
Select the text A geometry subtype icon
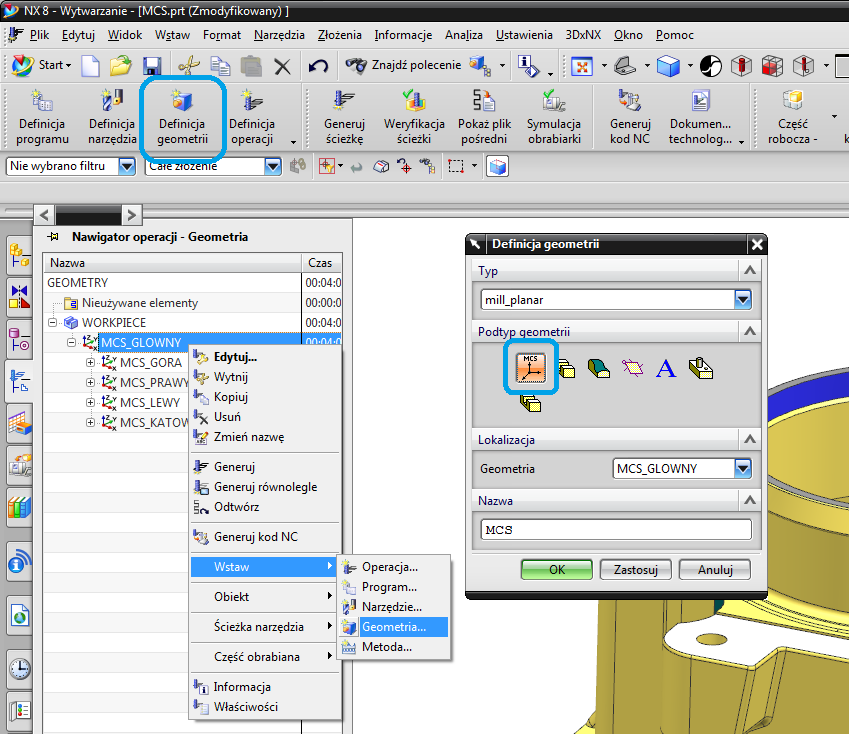666,369
